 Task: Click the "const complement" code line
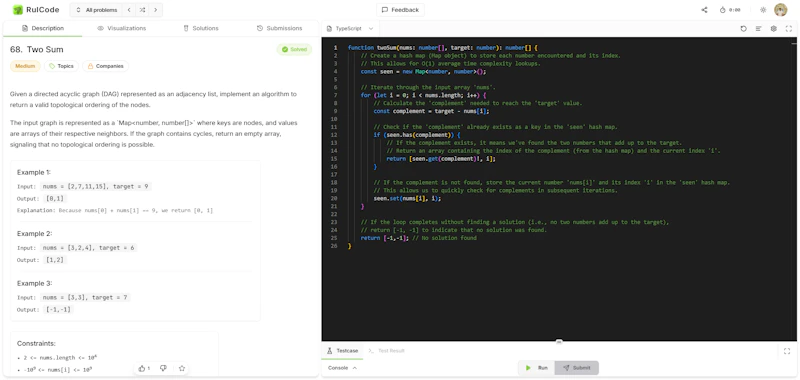click(432, 111)
